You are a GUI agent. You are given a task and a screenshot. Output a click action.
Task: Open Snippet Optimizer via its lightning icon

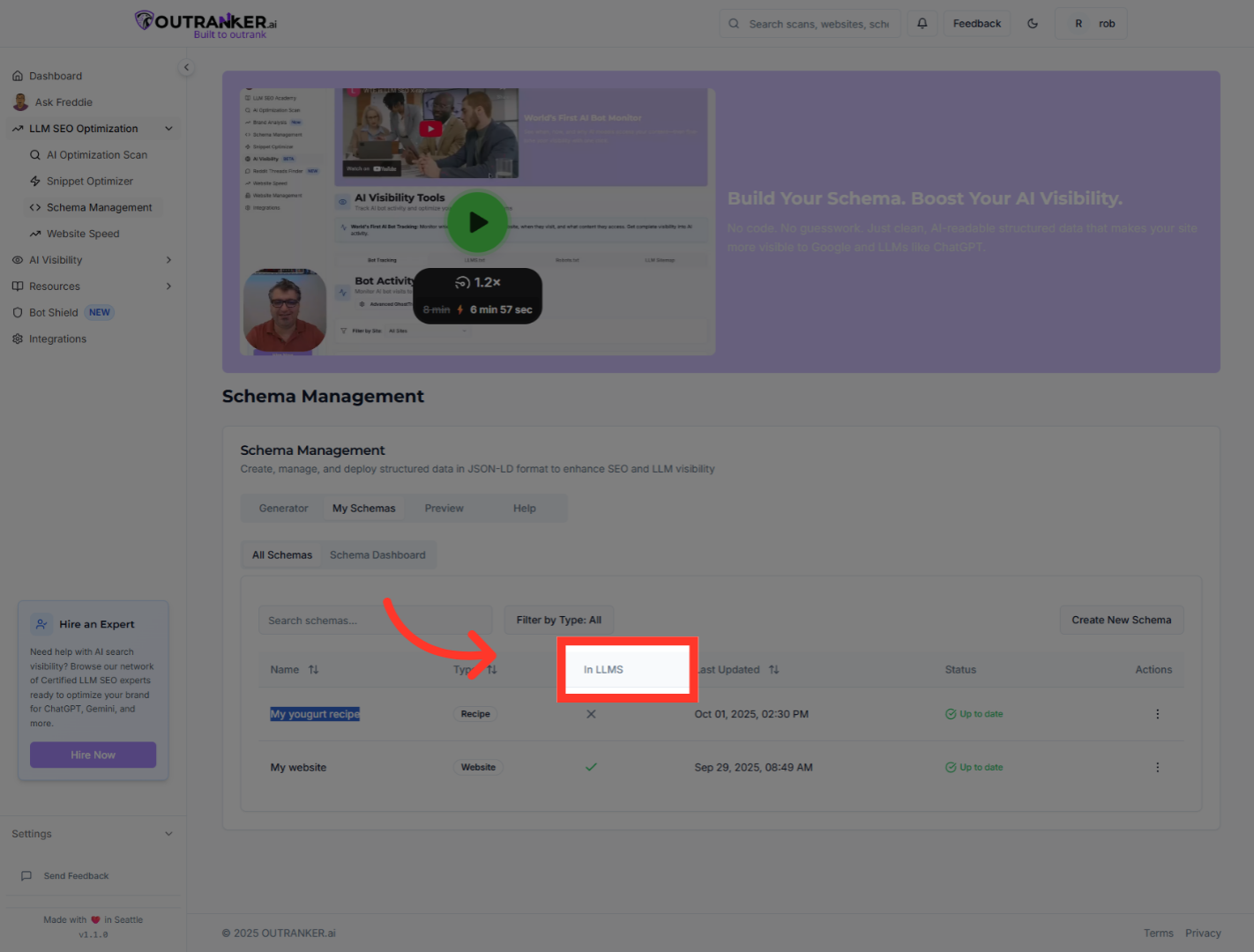pyautogui.click(x=35, y=182)
